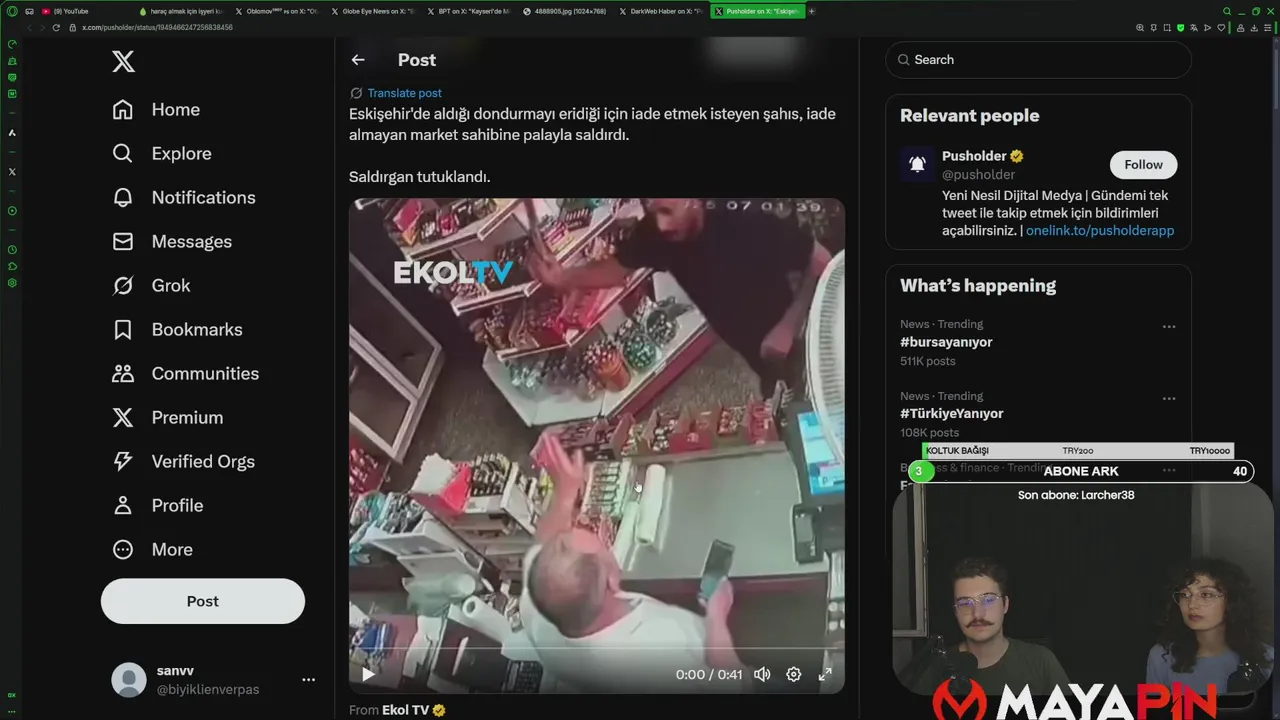The image size is (1280, 720).
Task: Open the X shortcut in browser sidebar
Action: [12, 172]
